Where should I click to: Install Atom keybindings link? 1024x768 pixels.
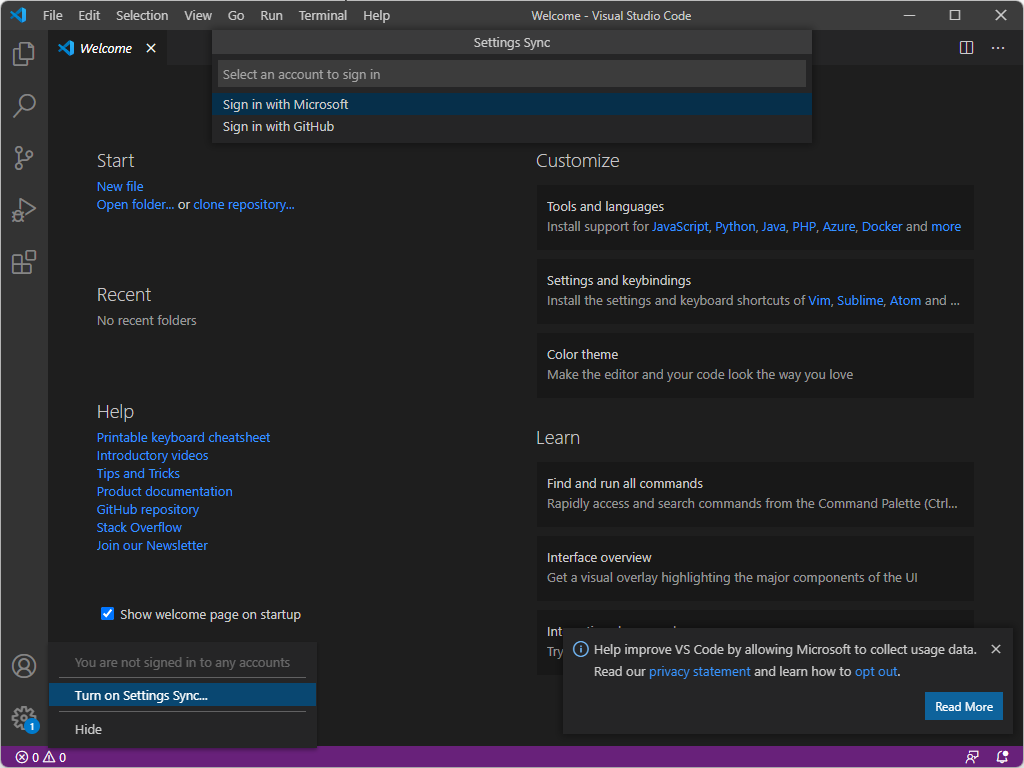tap(905, 300)
